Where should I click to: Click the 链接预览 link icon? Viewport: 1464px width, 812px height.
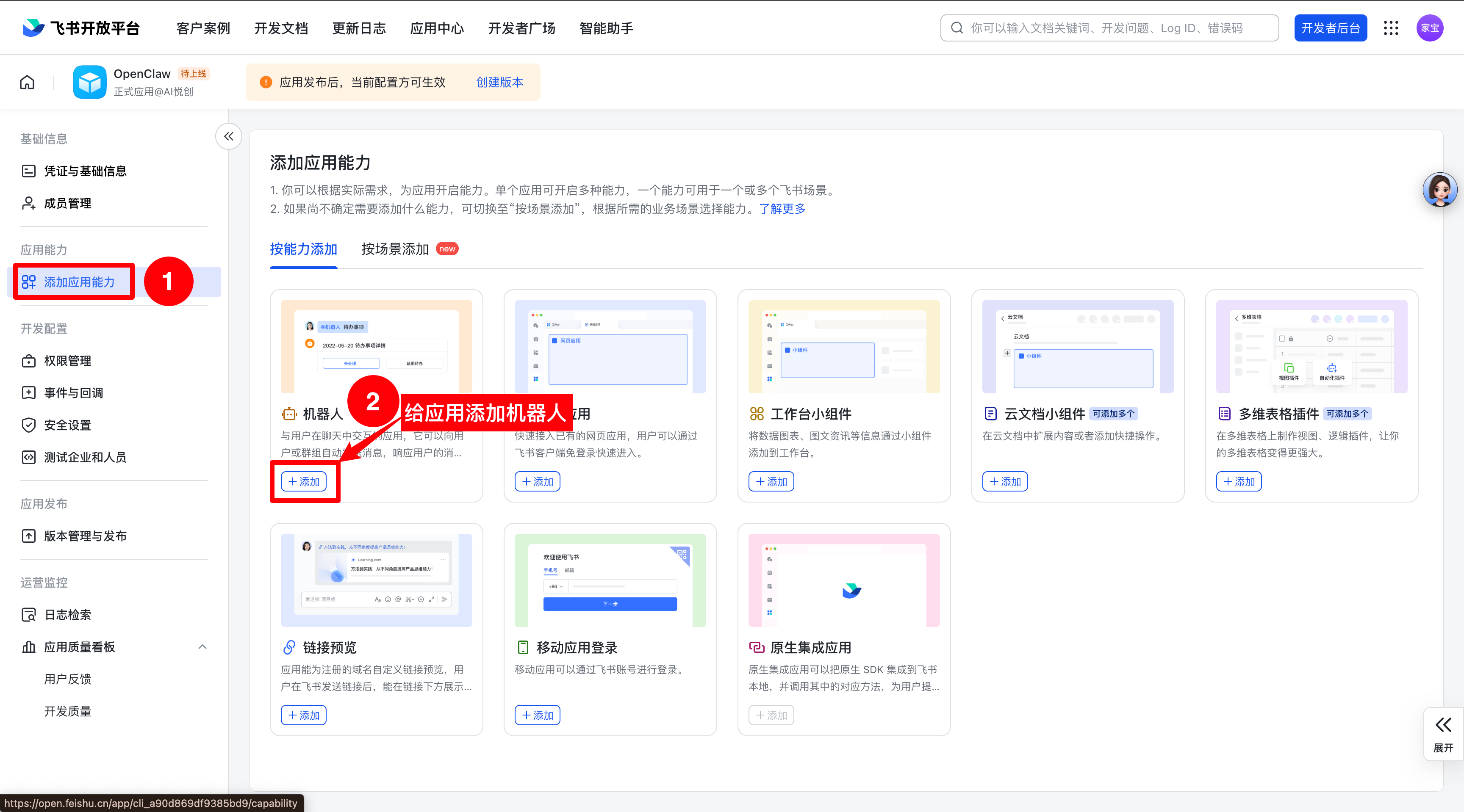pyautogui.click(x=289, y=647)
